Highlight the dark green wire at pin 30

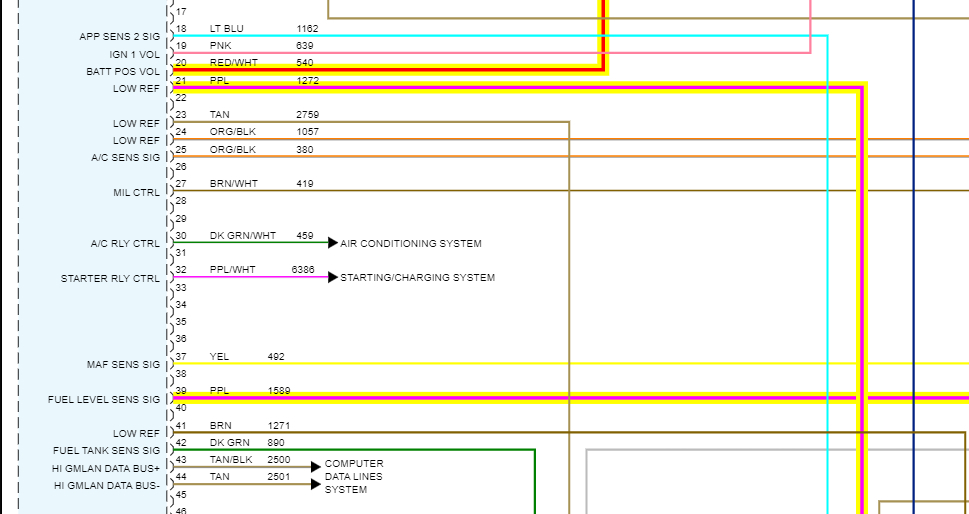(250, 242)
